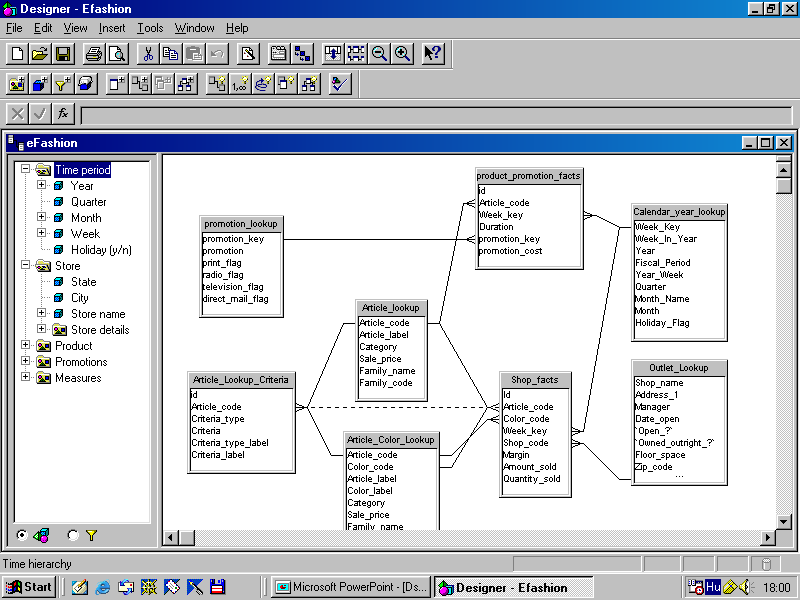
Task: Open the Edit menu
Action: (43, 28)
